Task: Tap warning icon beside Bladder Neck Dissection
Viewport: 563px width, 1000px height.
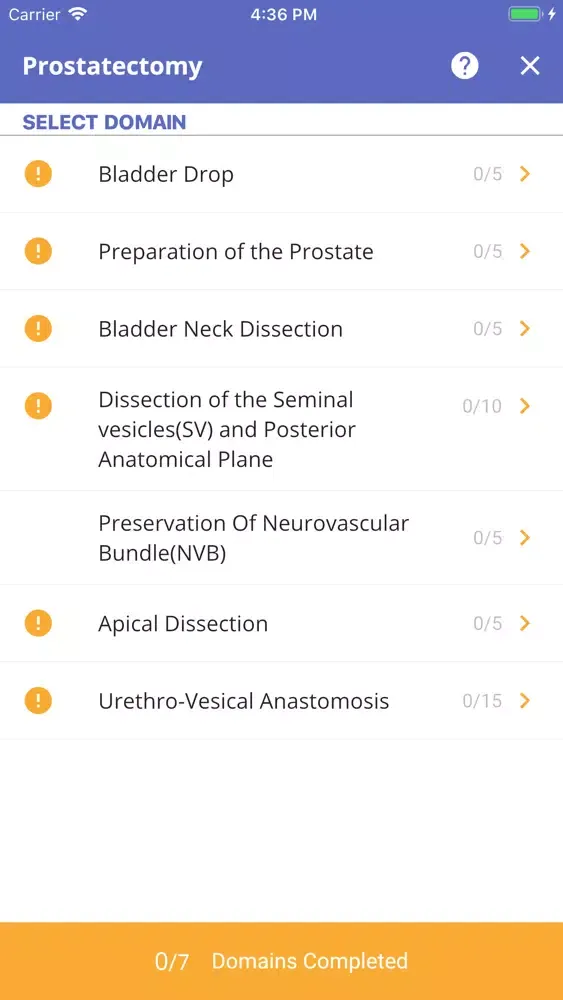Action: [38, 328]
